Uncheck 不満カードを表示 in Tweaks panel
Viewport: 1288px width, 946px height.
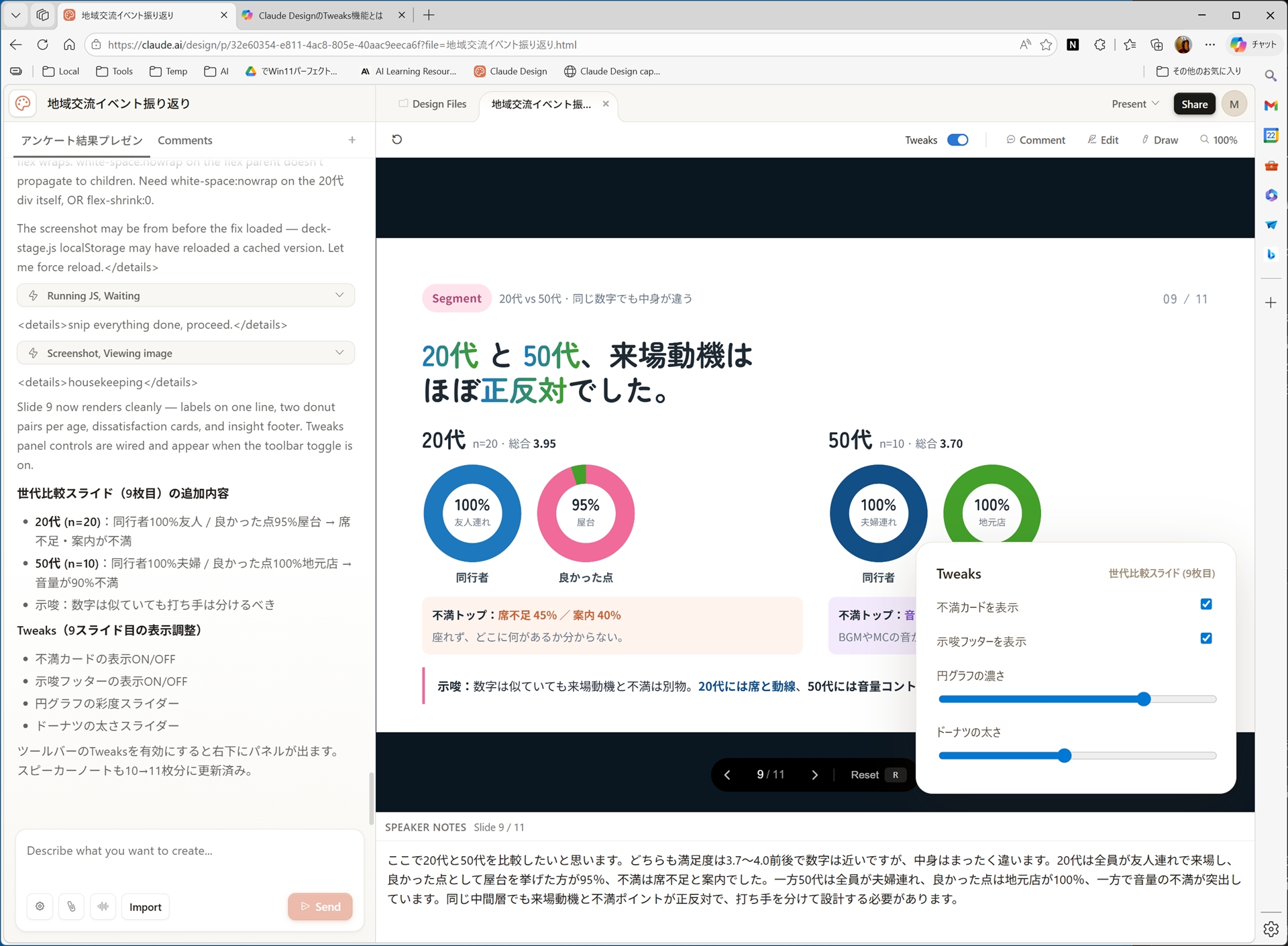(1206, 605)
